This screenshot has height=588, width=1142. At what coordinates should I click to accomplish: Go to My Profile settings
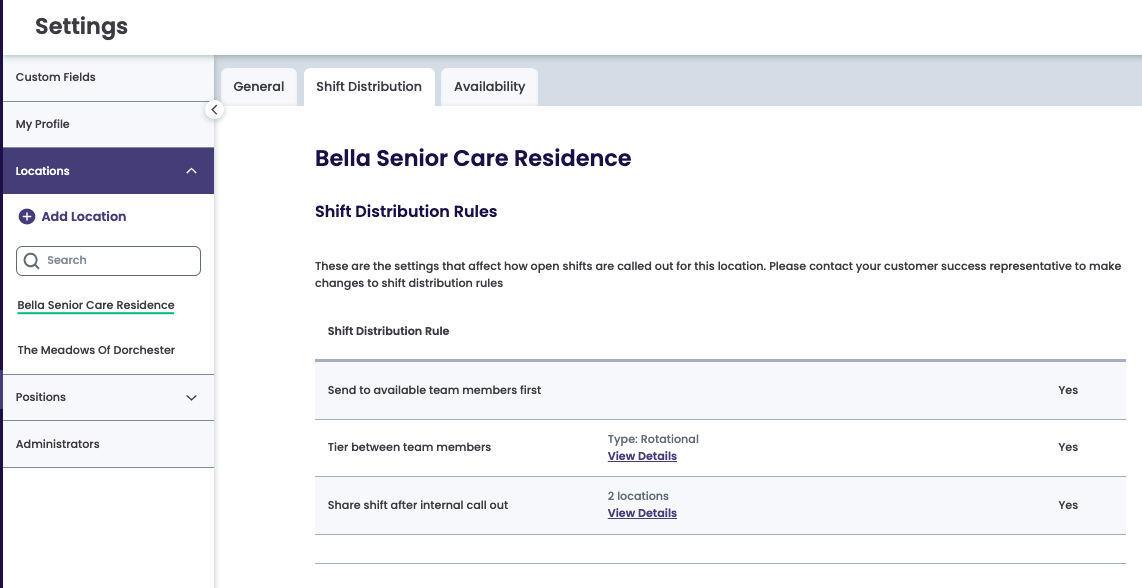pyautogui.click(x=43, y=124)
